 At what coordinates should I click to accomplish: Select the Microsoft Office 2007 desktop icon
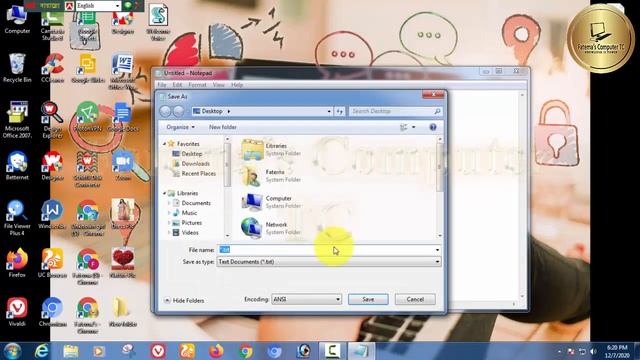[x=17, y=120]
